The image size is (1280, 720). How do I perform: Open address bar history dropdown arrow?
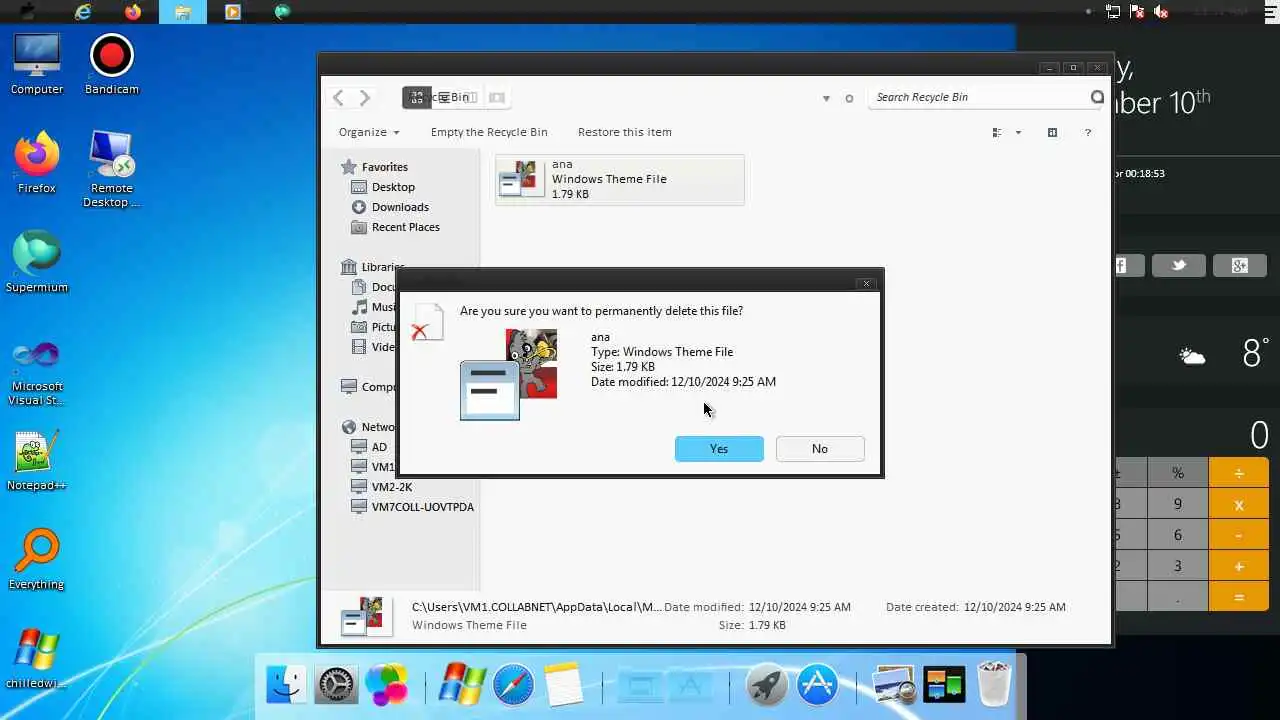(x=826, y=98)
